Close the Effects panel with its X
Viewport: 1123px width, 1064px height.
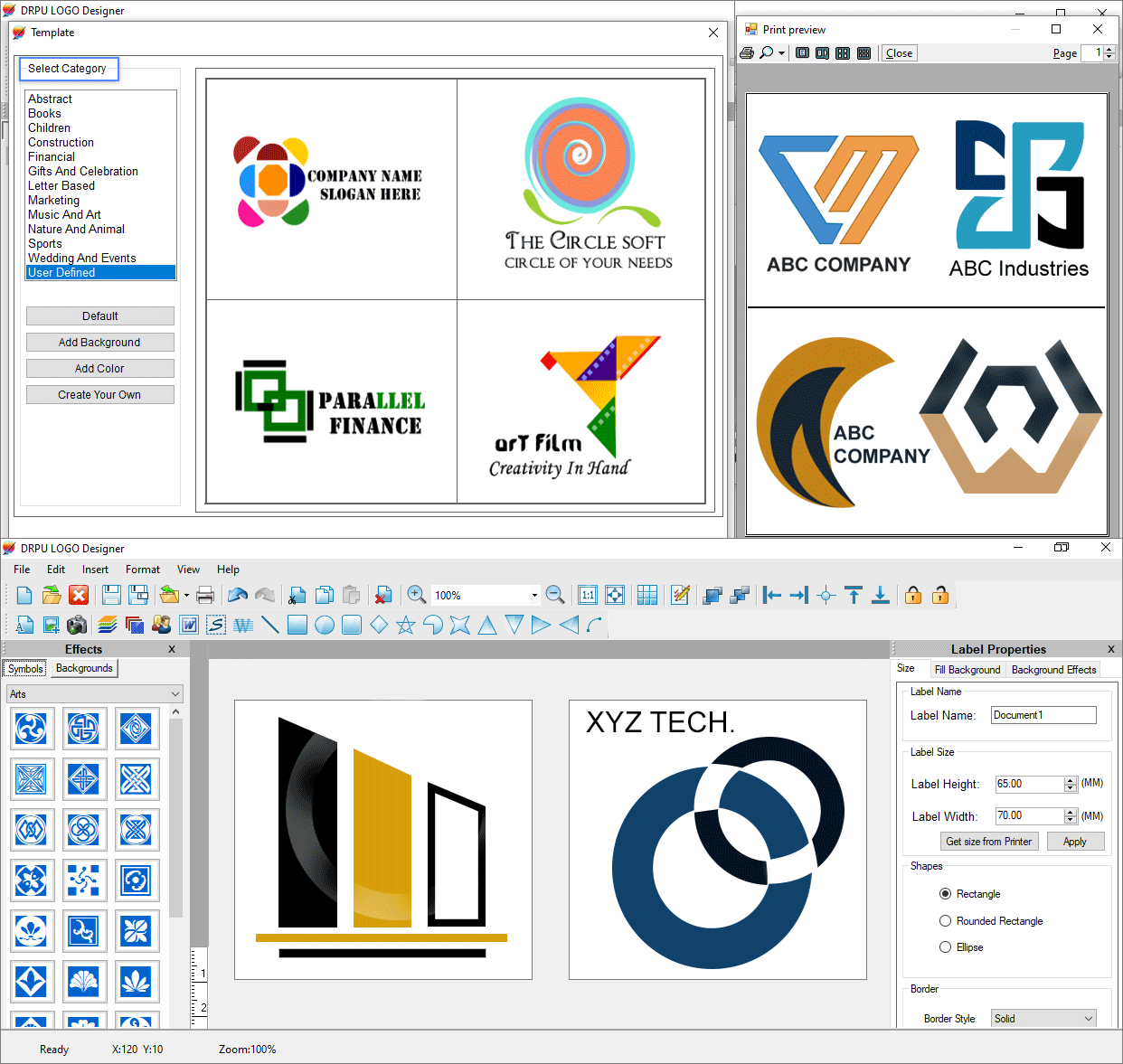[172, 650]
